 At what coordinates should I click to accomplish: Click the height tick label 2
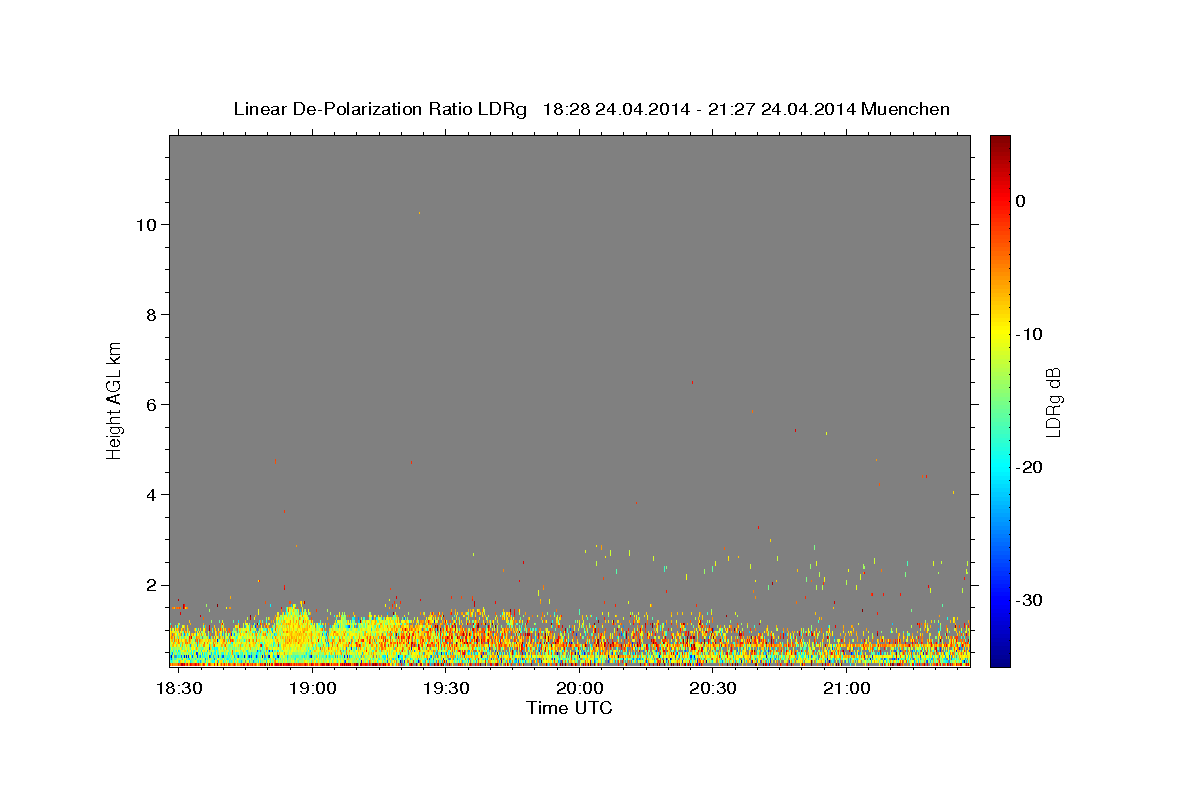coord(150,585)
